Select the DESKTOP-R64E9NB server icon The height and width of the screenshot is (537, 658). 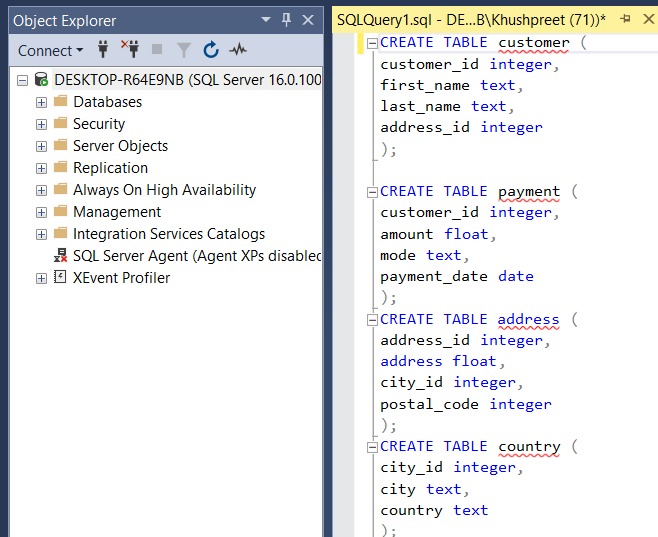pos(41,79)
